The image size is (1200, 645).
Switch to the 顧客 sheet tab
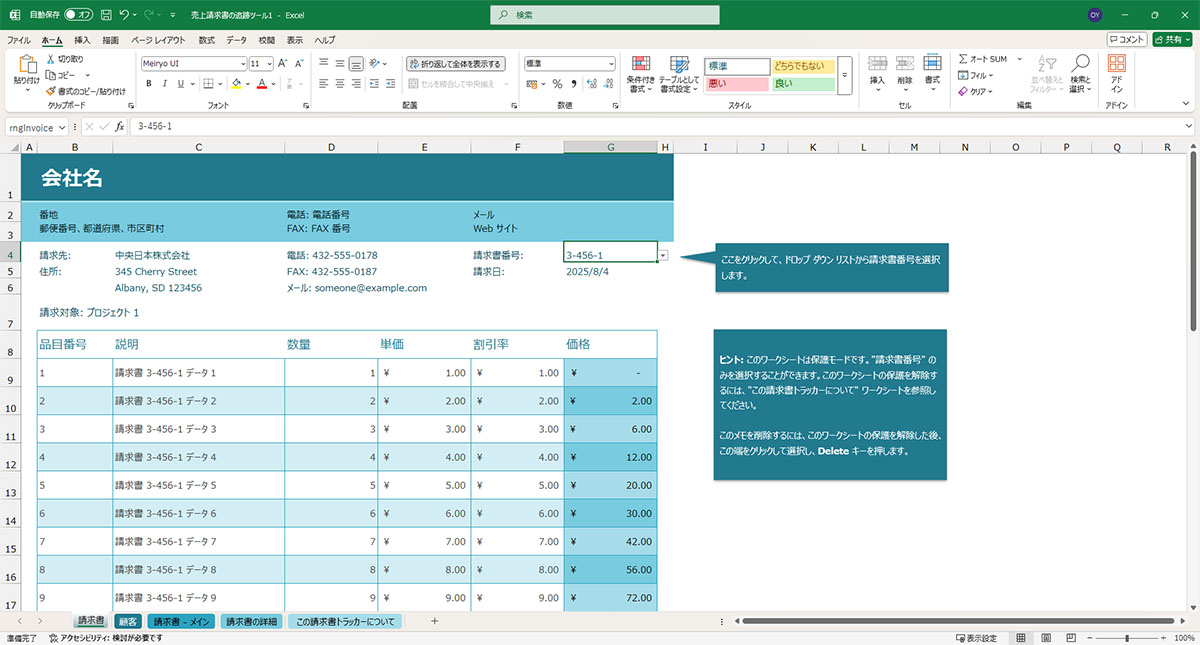click(127, 622)
